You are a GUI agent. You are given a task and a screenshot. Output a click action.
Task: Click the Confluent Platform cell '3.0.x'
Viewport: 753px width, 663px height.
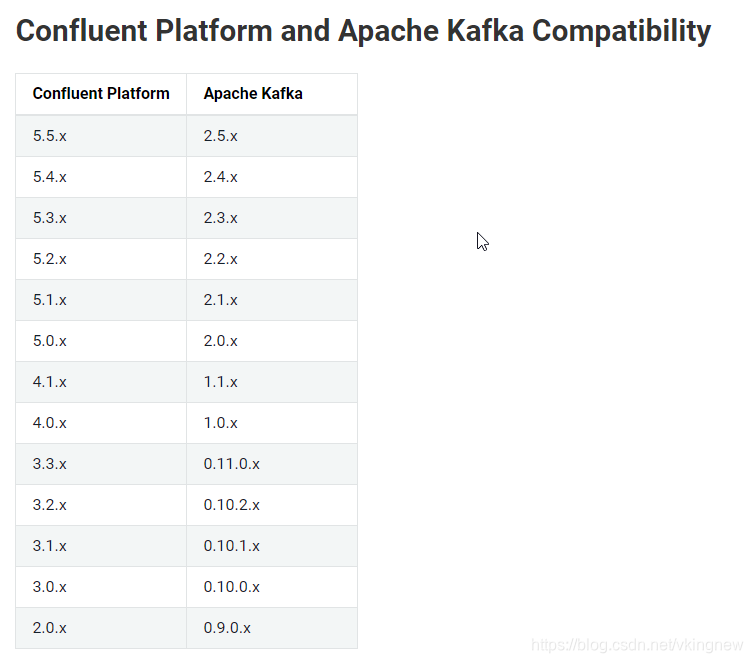[x=101, y=587]
